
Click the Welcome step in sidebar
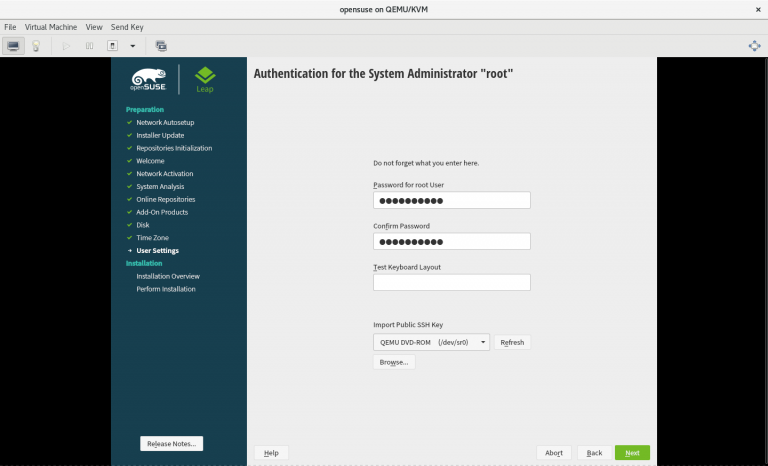click(x=150, y=161)
